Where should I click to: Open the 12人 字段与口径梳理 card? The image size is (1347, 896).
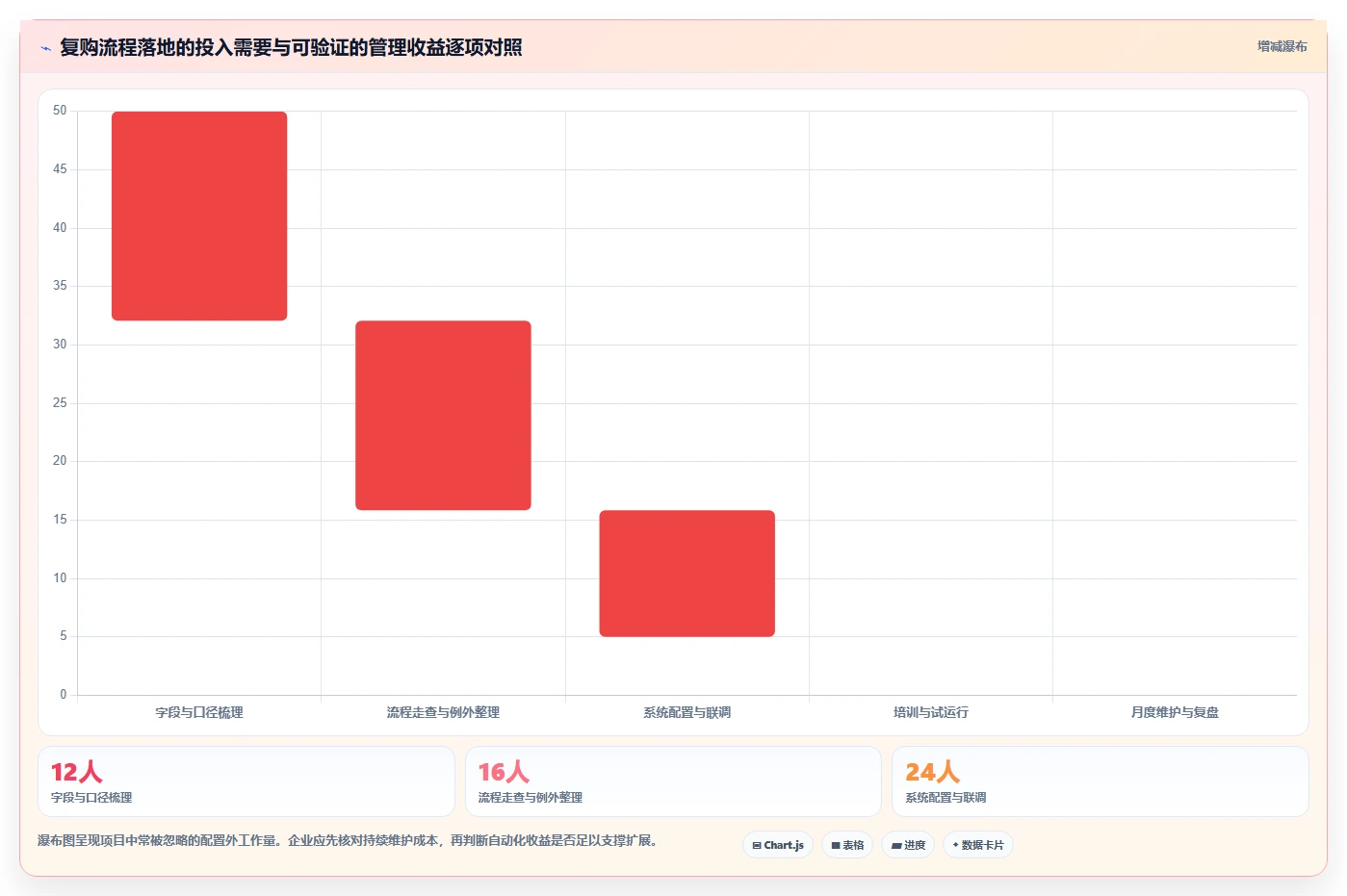[246, 781]
